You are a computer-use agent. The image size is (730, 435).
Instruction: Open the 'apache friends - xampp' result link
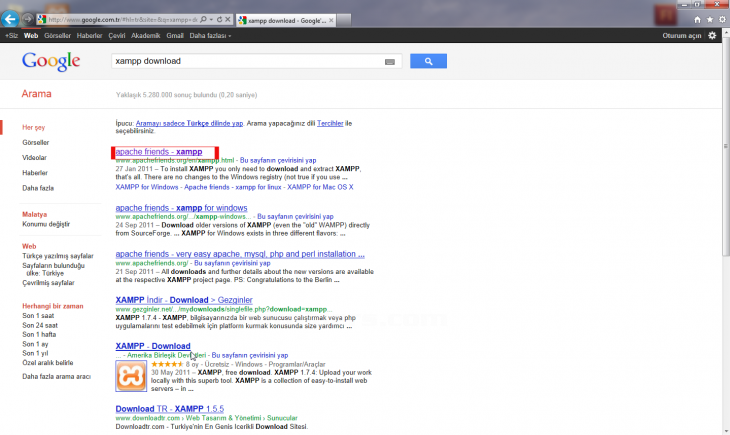[159, 152]
